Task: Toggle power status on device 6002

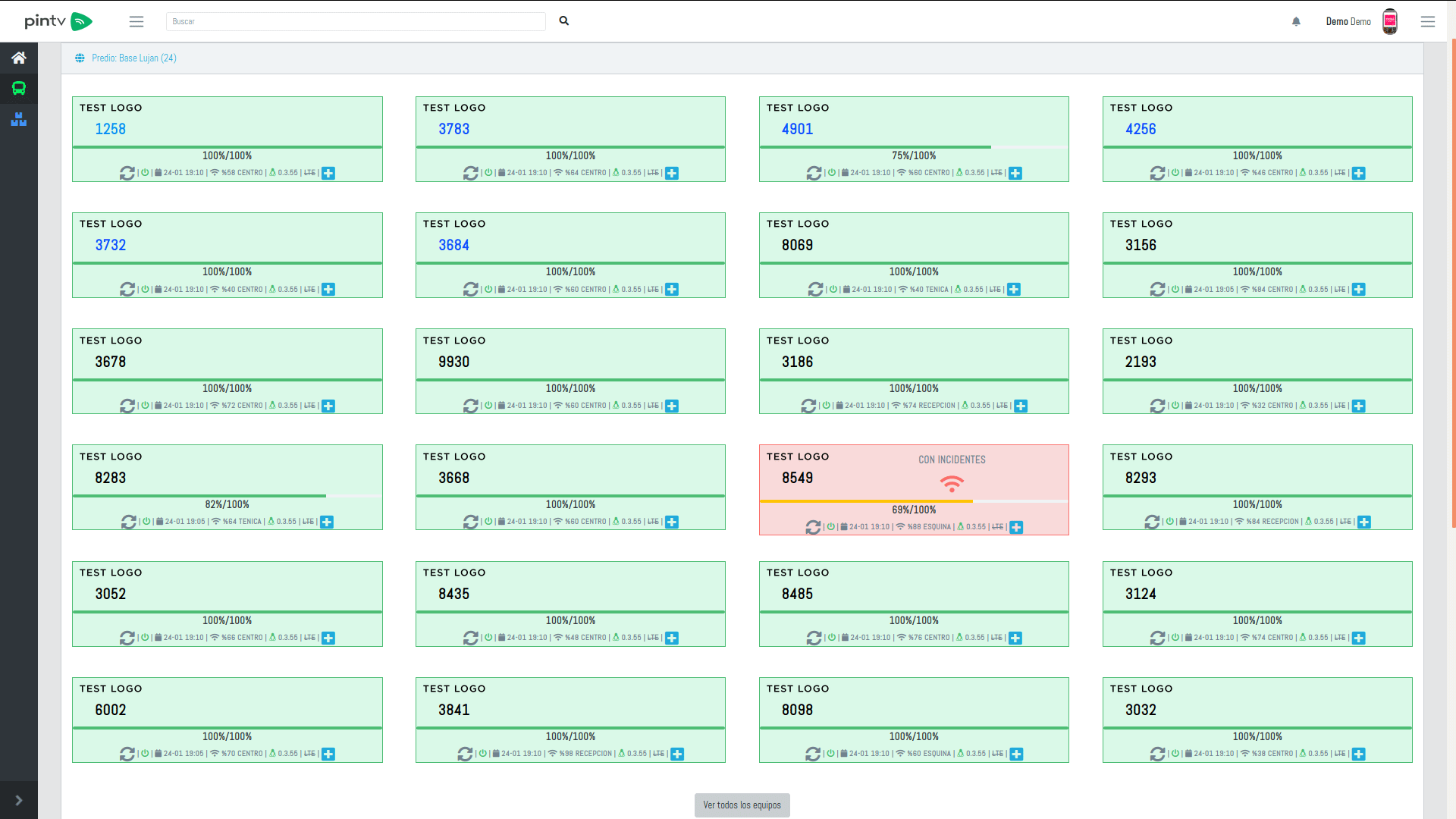Action: point(145,754)
